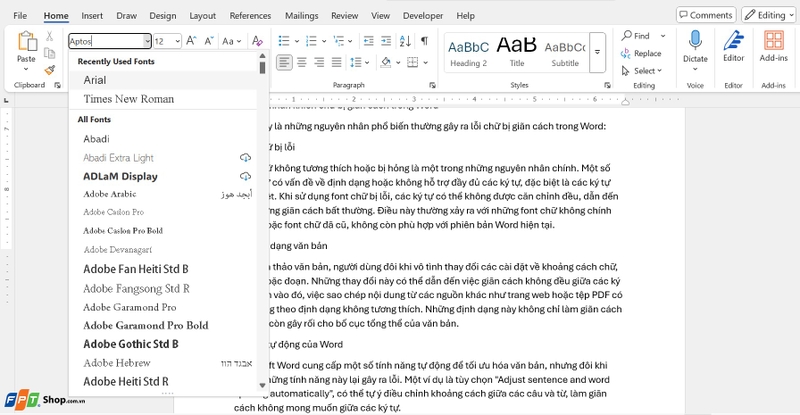Screen dimensions: 800x415
Task: Expand Paste options arrow
Action: tap(26, 69)
